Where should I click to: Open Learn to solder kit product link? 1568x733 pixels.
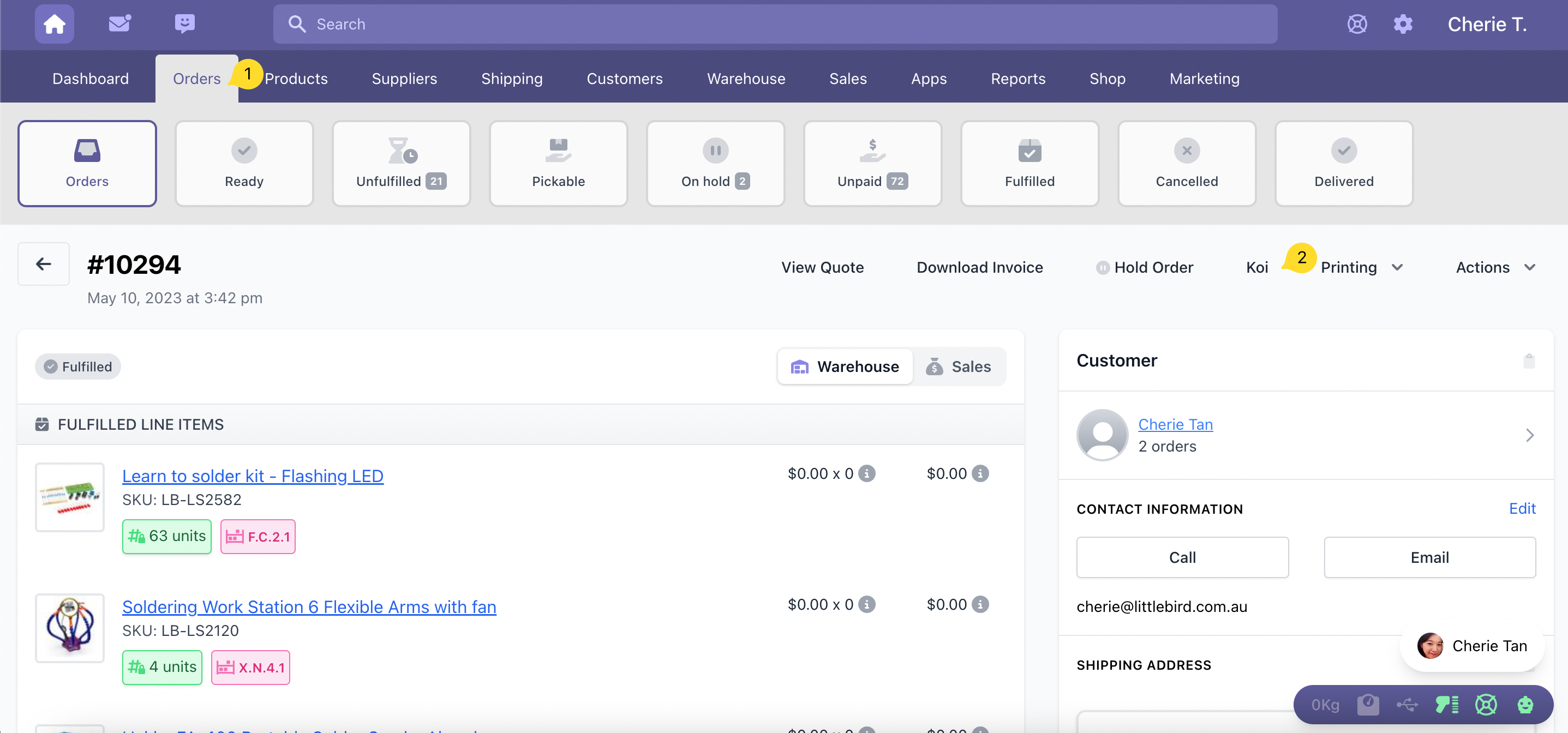click(253, 476)
